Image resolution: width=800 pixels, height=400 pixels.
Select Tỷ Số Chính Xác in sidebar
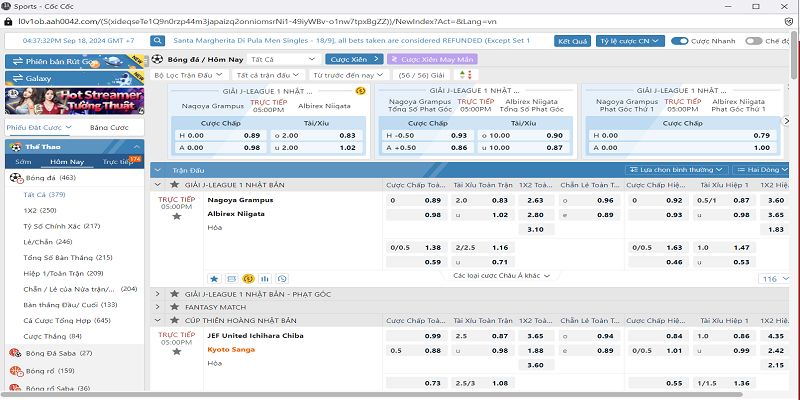click(62, 226)
